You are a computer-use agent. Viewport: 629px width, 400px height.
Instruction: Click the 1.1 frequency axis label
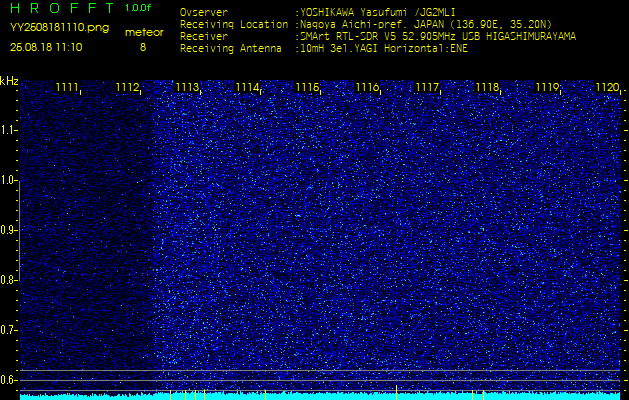[8, 130]
